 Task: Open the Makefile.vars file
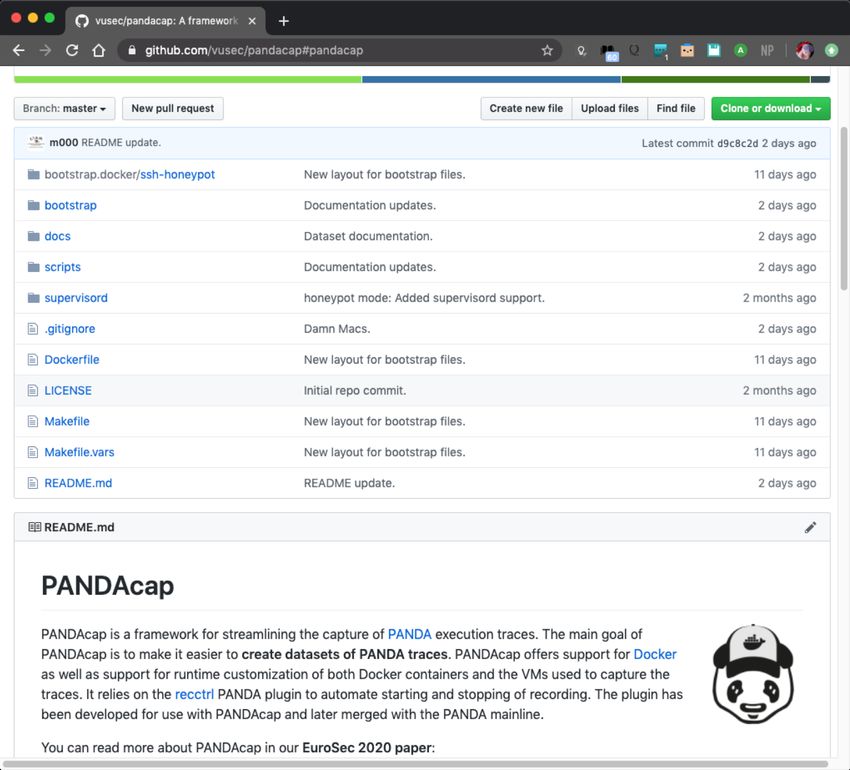point(79,453)
